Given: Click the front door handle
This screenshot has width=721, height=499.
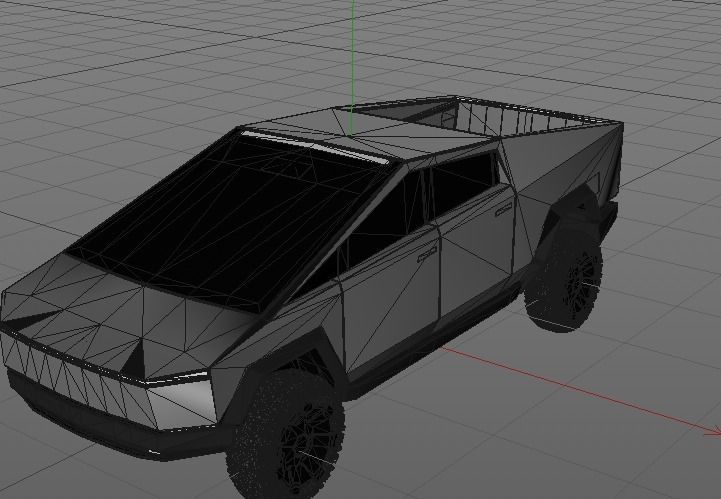Looking at the screenshot, I should (427, 253).
